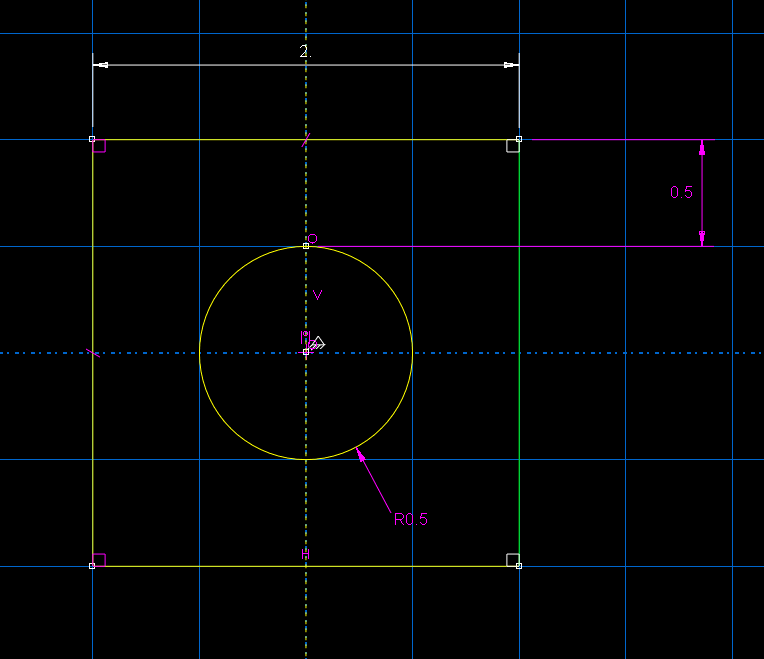Select the 0.5 vertical dimension value
This screenshot has height=659, width=764.
point(681,192)
